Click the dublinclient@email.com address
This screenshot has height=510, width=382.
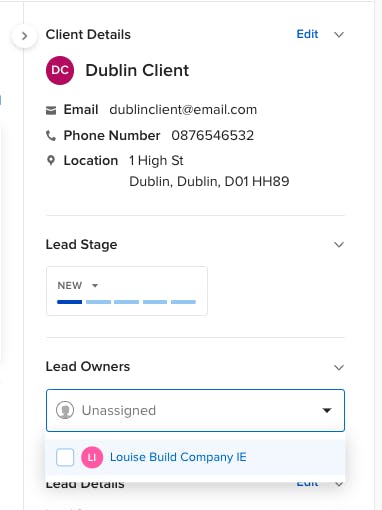pos(183,110)
